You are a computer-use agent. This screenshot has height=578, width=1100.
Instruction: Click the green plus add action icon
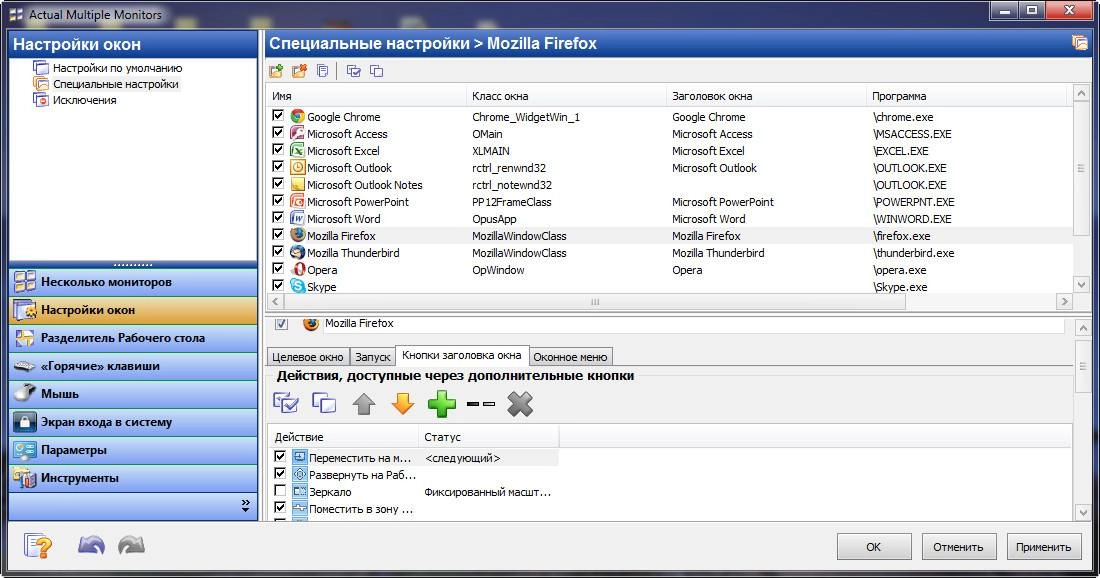[442, 404]
